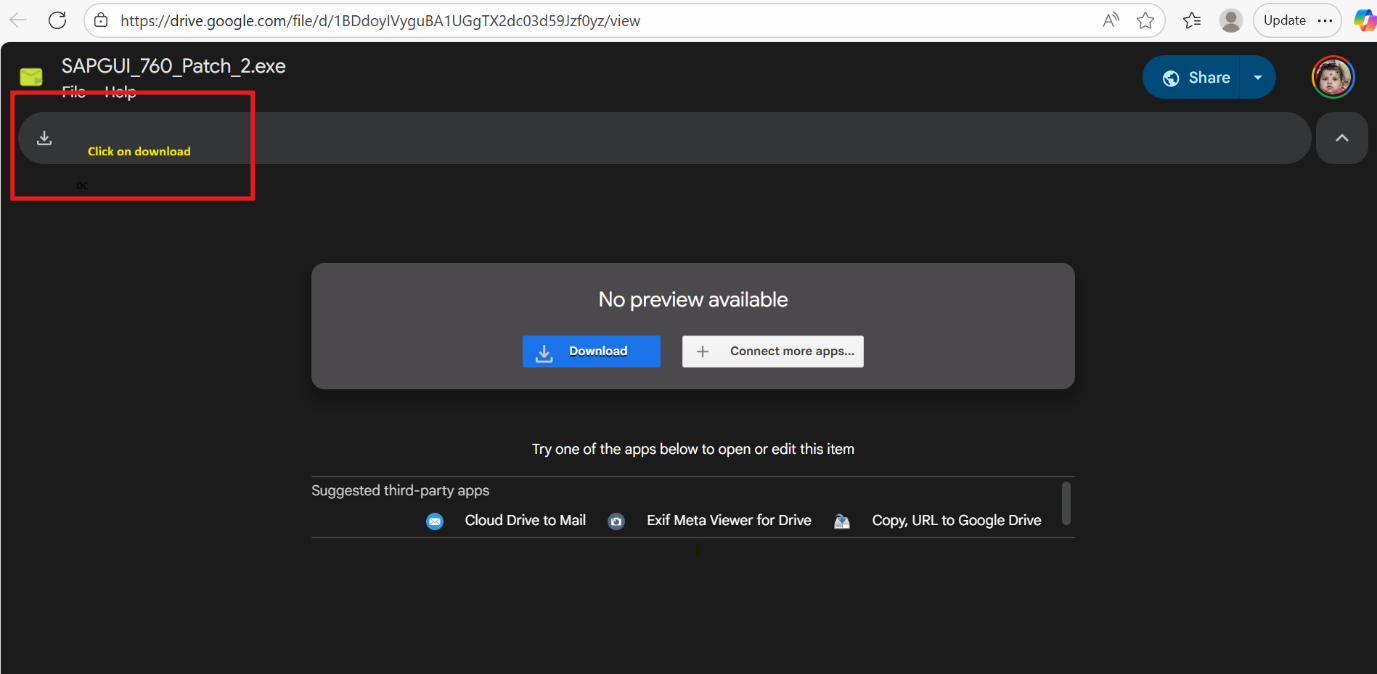
Task: Open the File menu
Action: click(74, 92)
